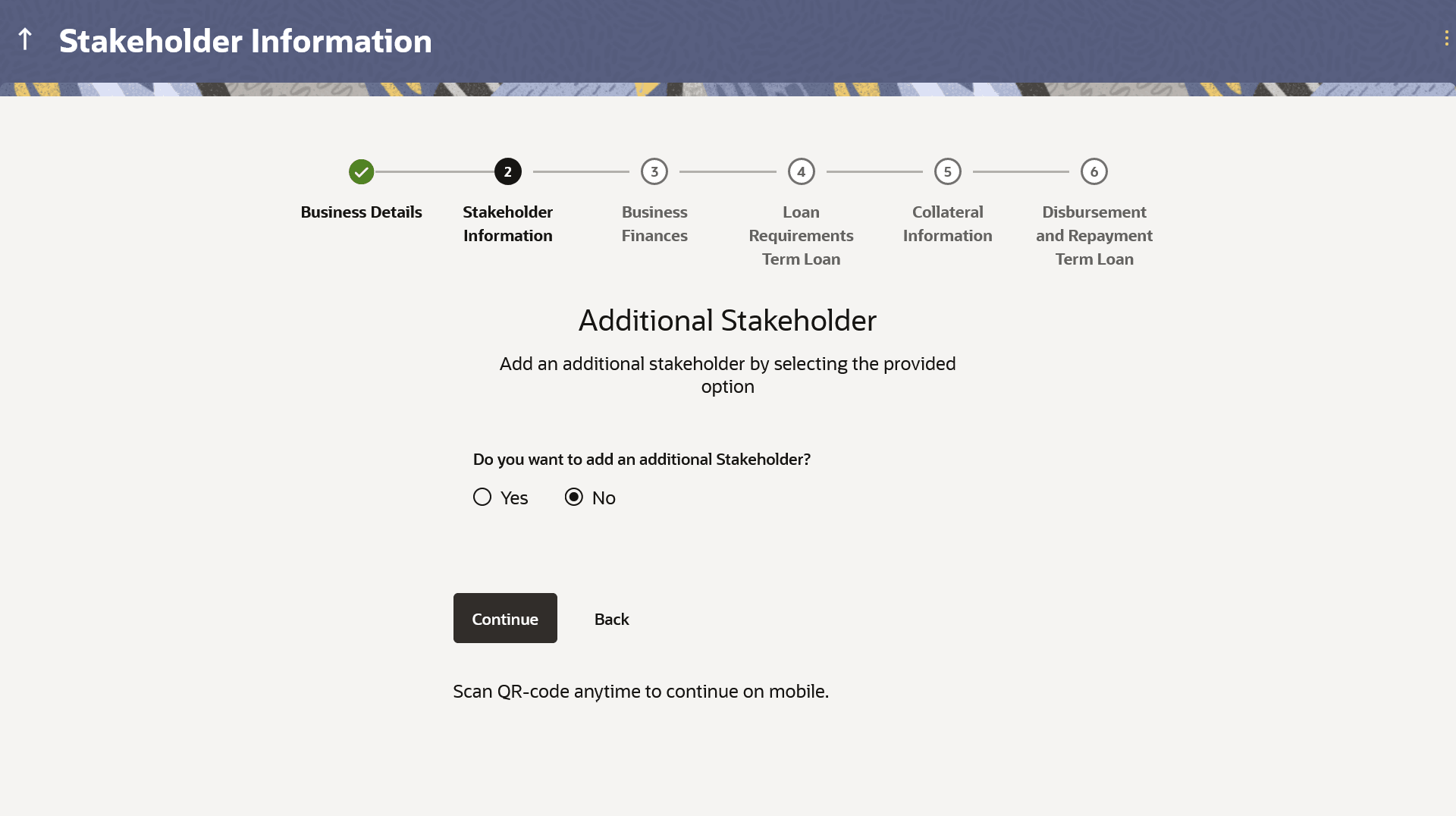Screen dimensions: 1456x816
Task: Click the step 5 circle indicator
Action: coord(947,171)
